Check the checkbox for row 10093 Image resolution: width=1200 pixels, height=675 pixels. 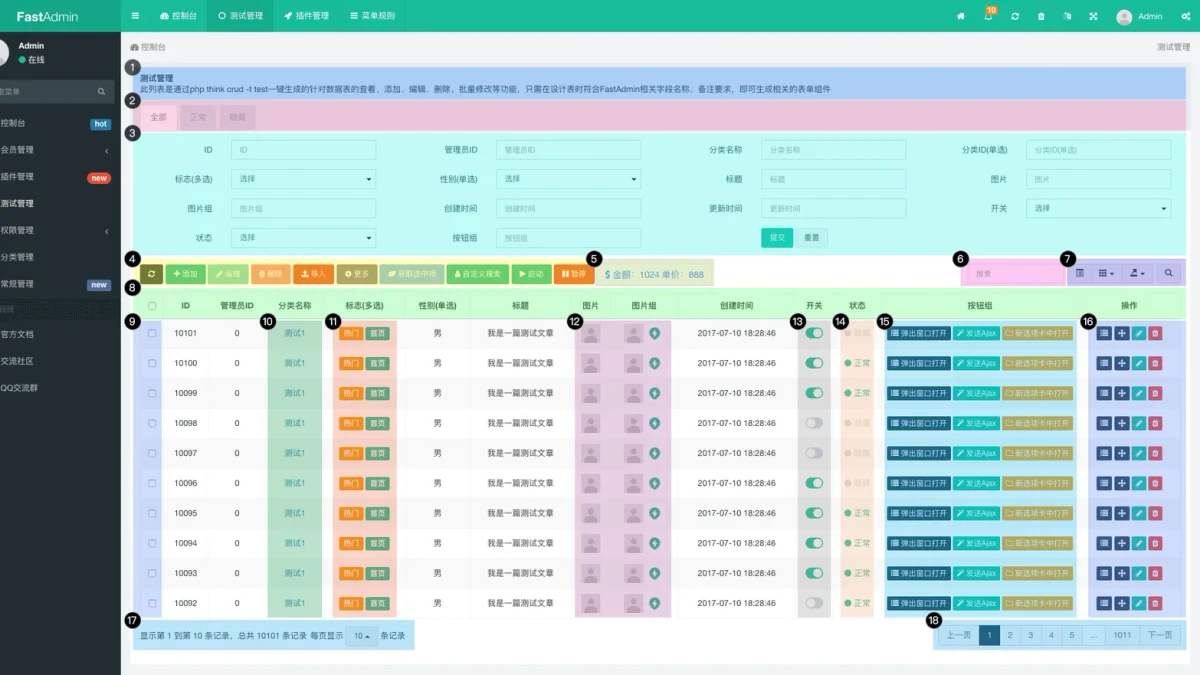pos(152,573)
